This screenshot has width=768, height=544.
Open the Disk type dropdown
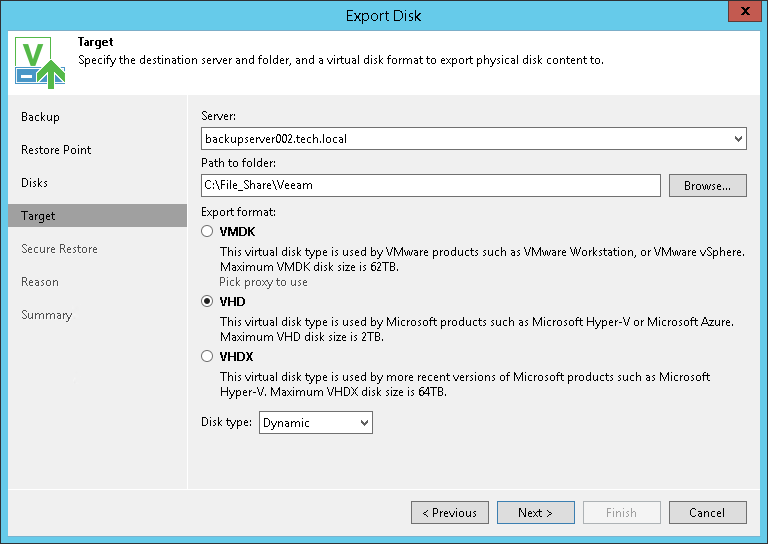point(315,423)
